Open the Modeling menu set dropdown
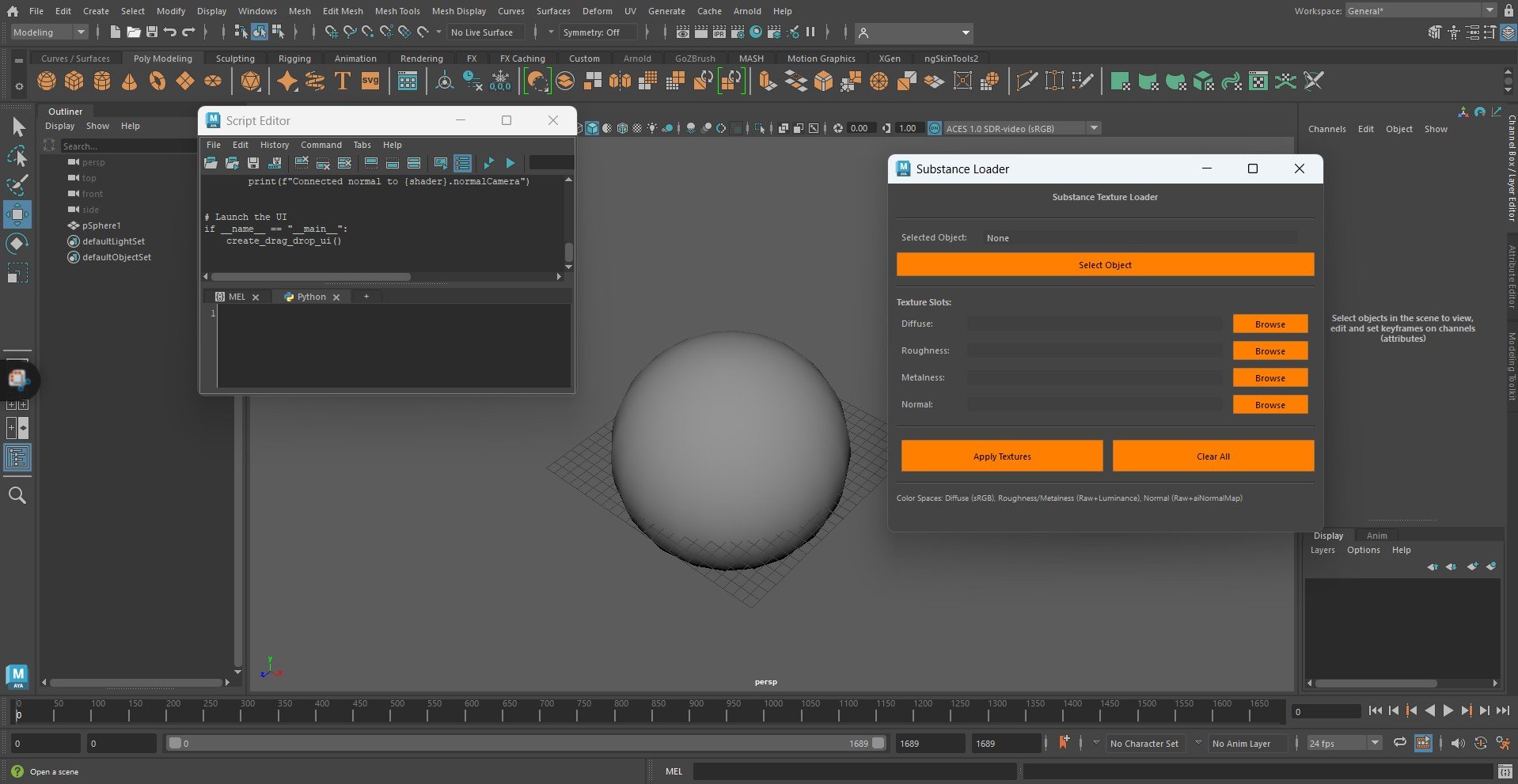This screenshot has width=1518, height=784. click(x=49, y=32)
